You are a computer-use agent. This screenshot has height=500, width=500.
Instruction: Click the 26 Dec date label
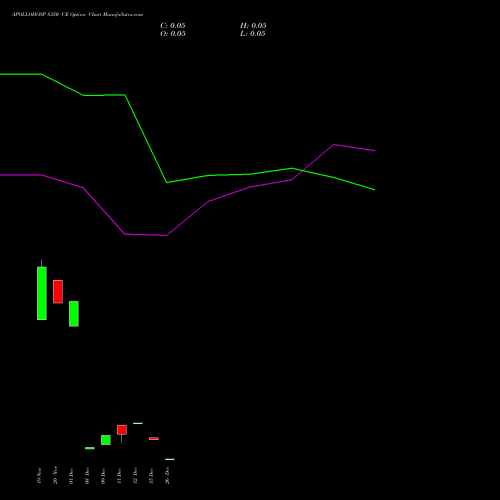pos(167,476)
